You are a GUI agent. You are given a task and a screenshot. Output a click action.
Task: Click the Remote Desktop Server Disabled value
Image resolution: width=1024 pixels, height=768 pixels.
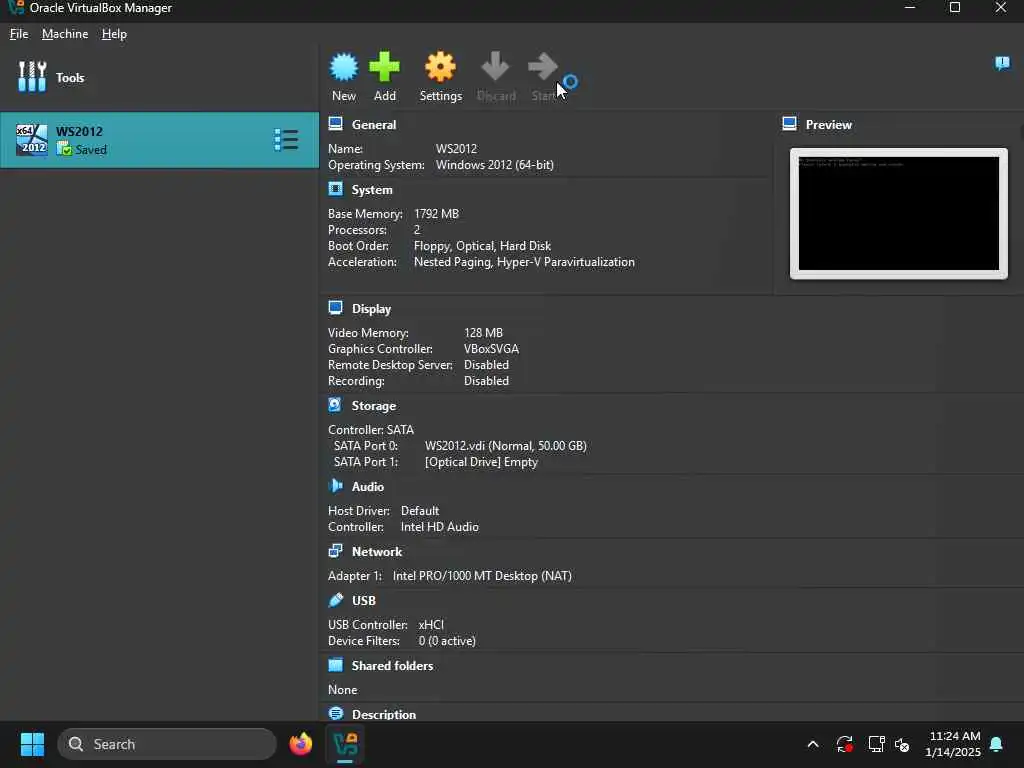tap(486, 365)
